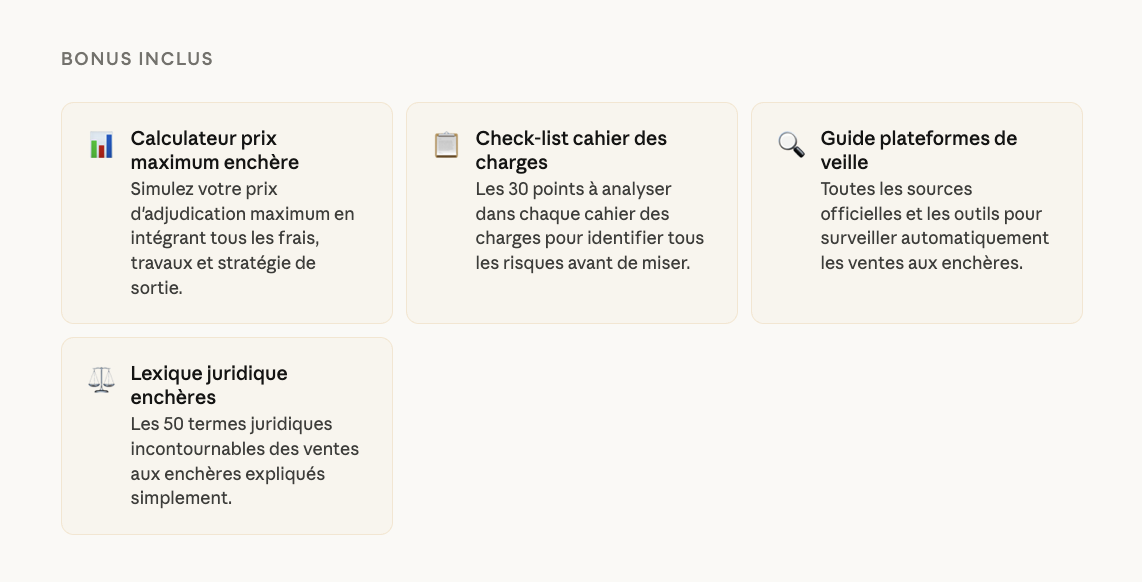The width and height of the screenshot is (1142, 582).
Task: Click the description starting 'Les 50 termes'
Action: tap(244, 461)
